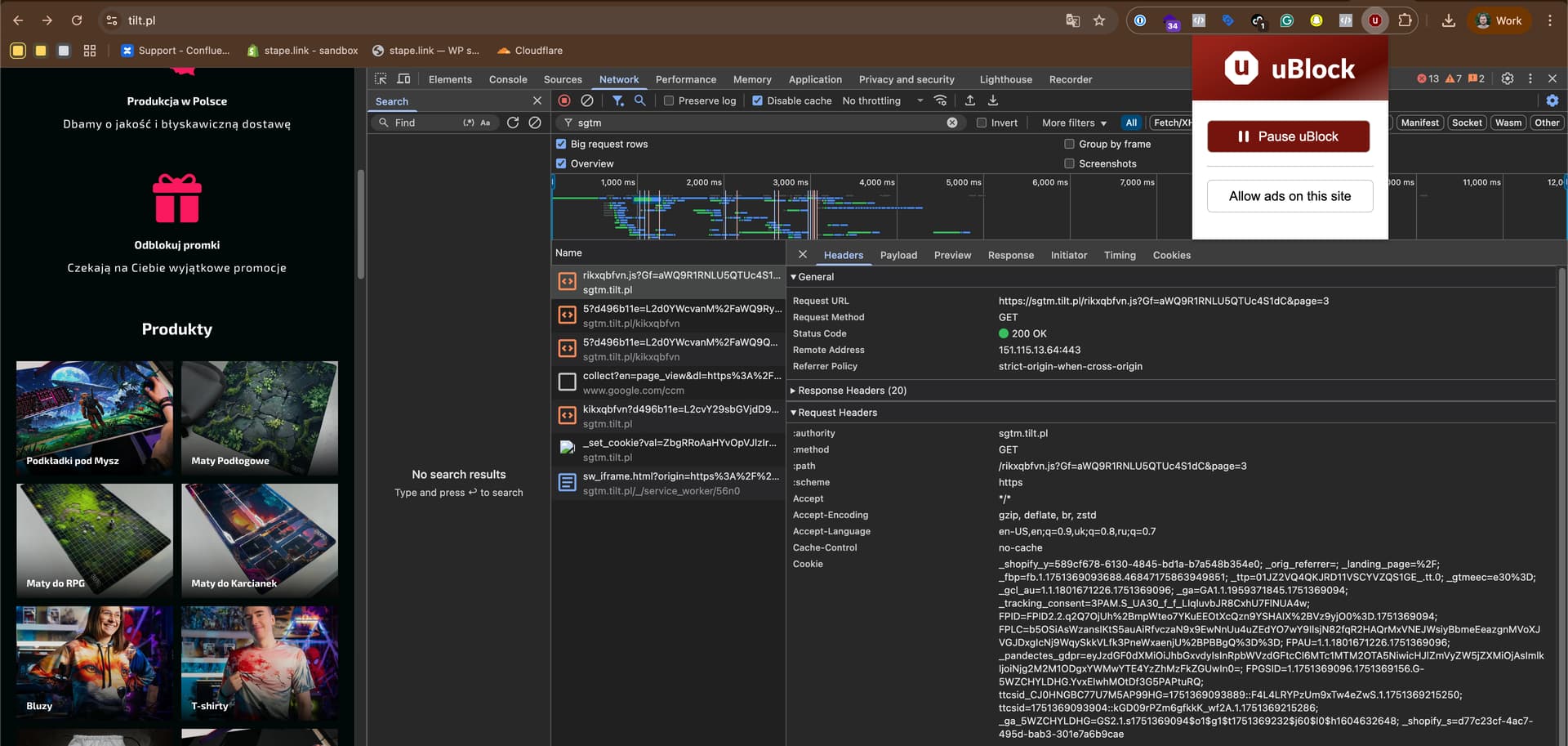Toggle regular expression in Find box

tap(469, 123)
